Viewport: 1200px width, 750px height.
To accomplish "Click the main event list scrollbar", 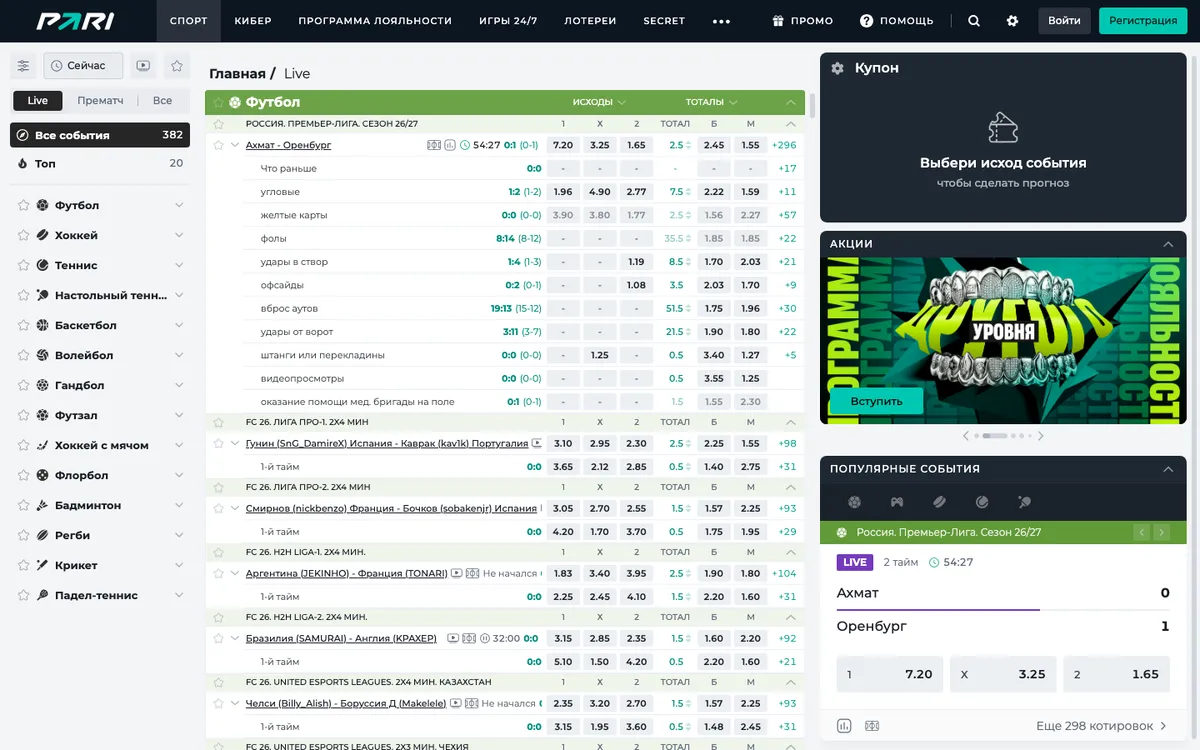I will (x=812, y=104).
